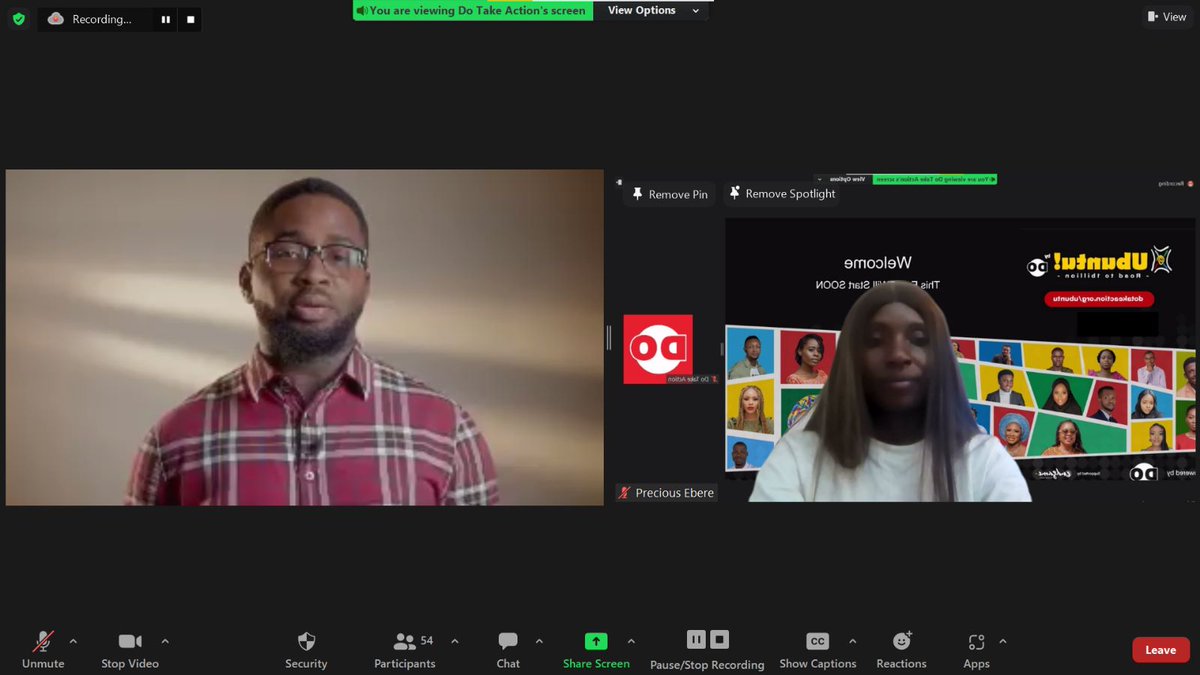Click the panel divider handle between videos
Viewport: 1200px width, 675px height.
pyautogui.click(x=608, y=337)
